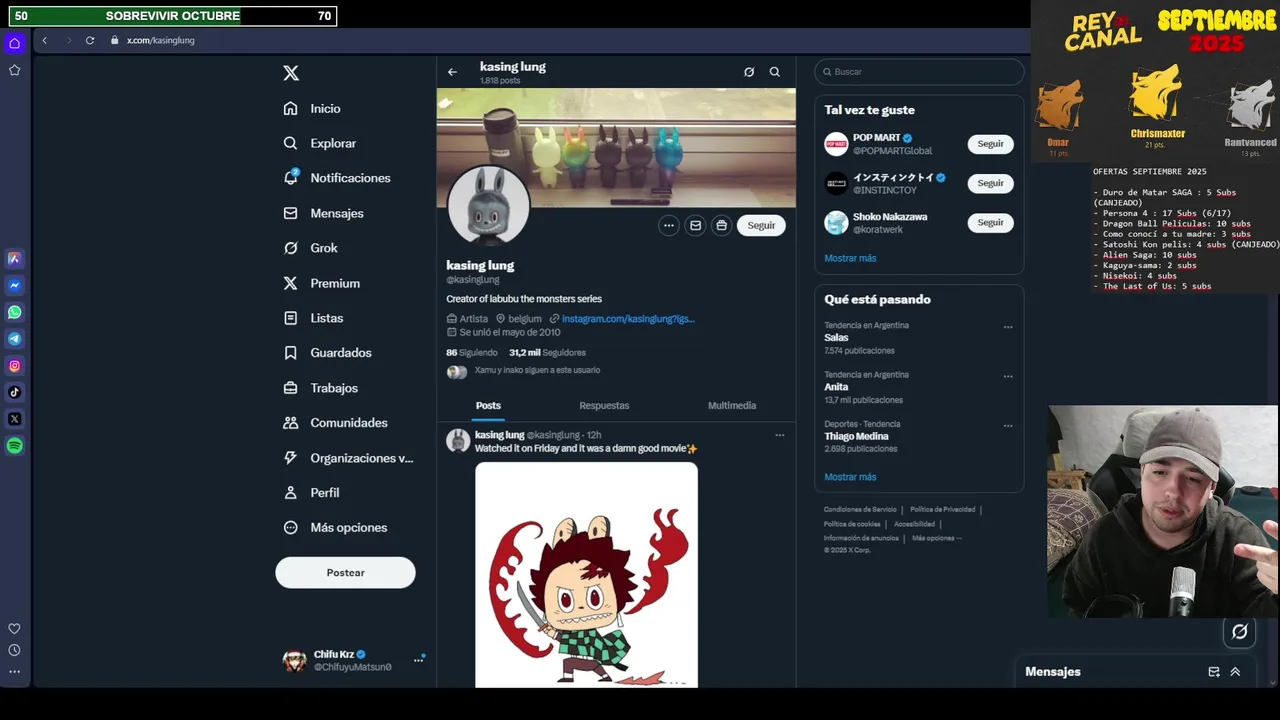The width and height of the screenshot is (1280, 720).
Task: Open Perfil in X navigation
Action: pyautogui.click(x=312, y=493)
